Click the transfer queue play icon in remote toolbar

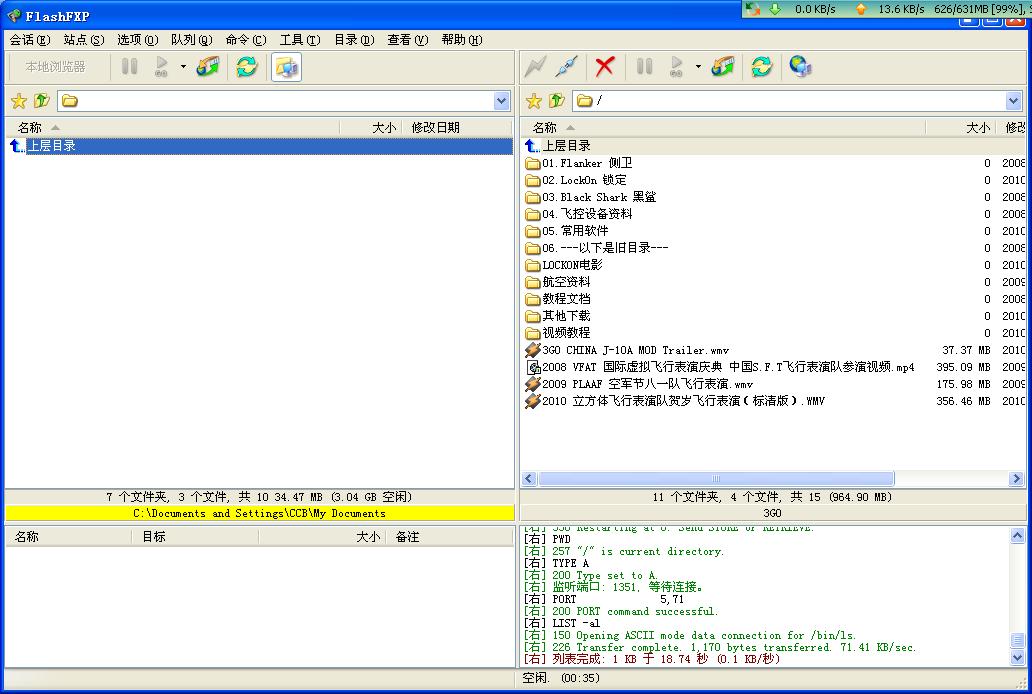676,67
